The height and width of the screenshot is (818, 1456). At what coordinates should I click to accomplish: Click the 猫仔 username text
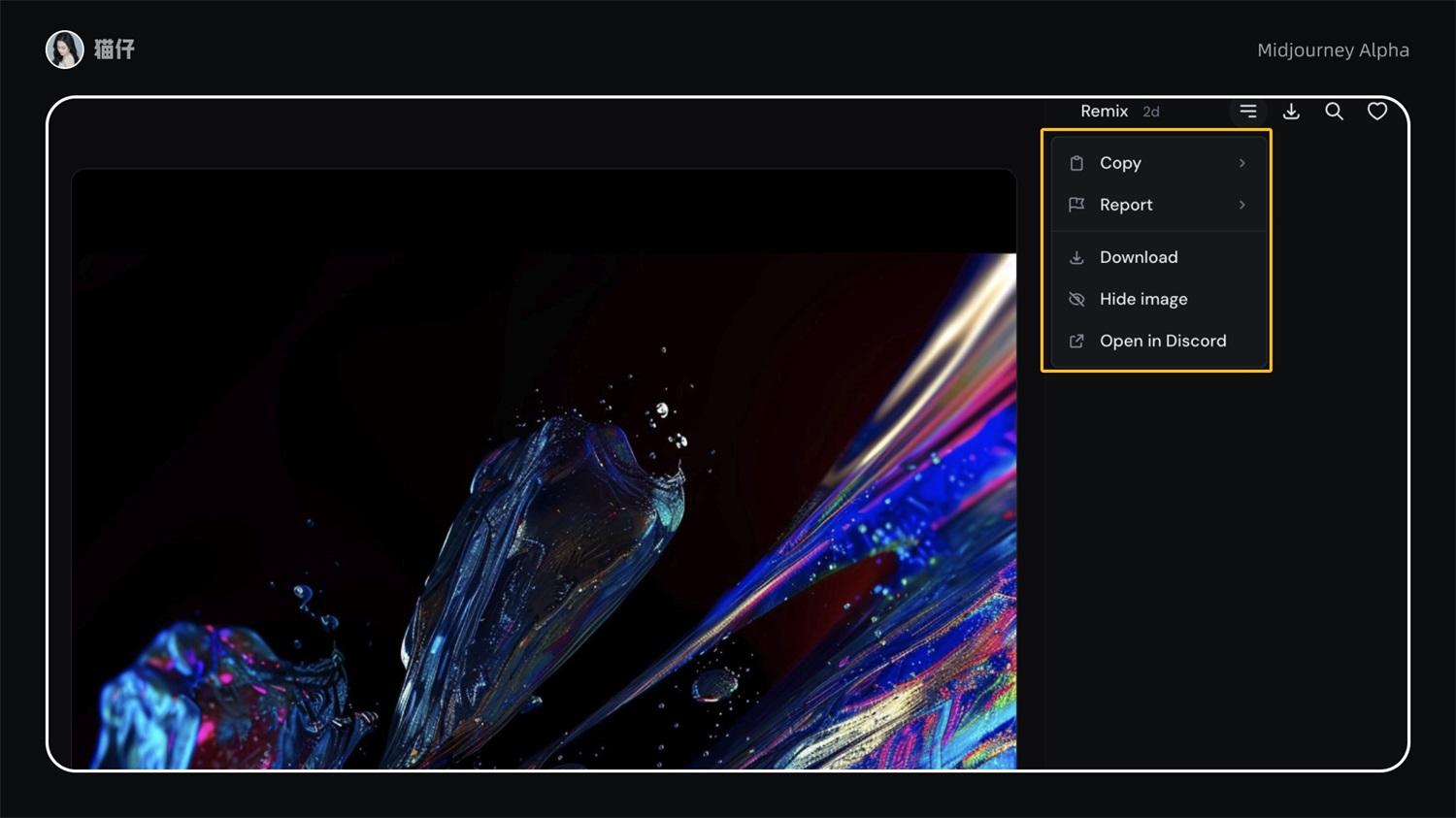pyautogui.click(x=115, y=49)
